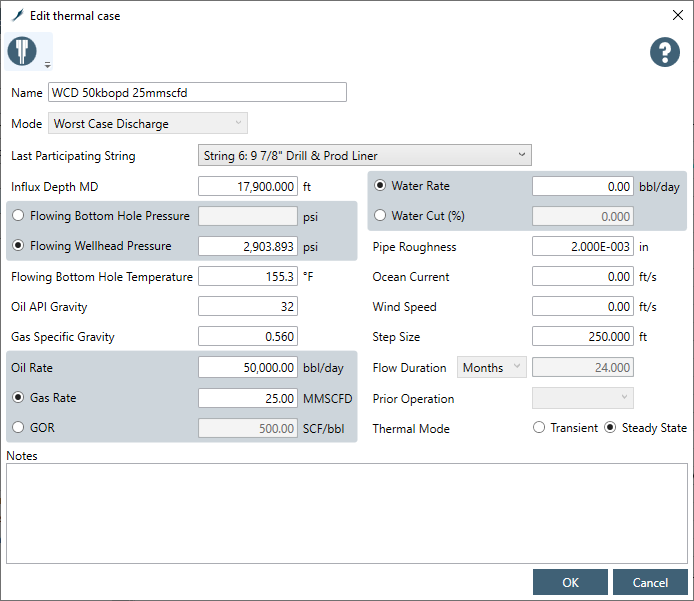The height and width of the screenshot is (601, 694).
Task: Edit the Name field WCD 50kbopd 25mmscfd
Action: 197,92
